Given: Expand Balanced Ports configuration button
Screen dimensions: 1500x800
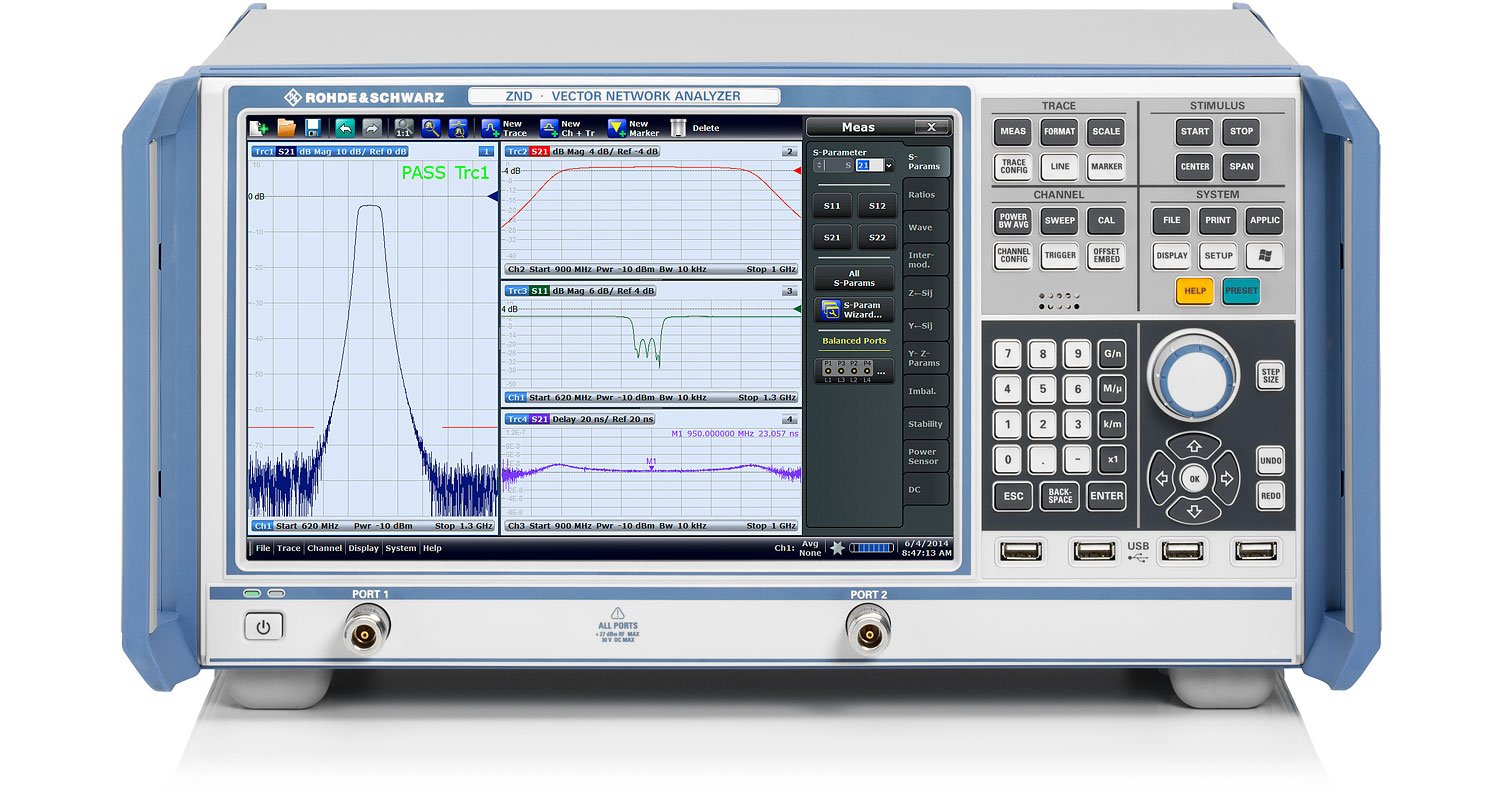Looking at the screenshot, I should click(x=852, y=371).
